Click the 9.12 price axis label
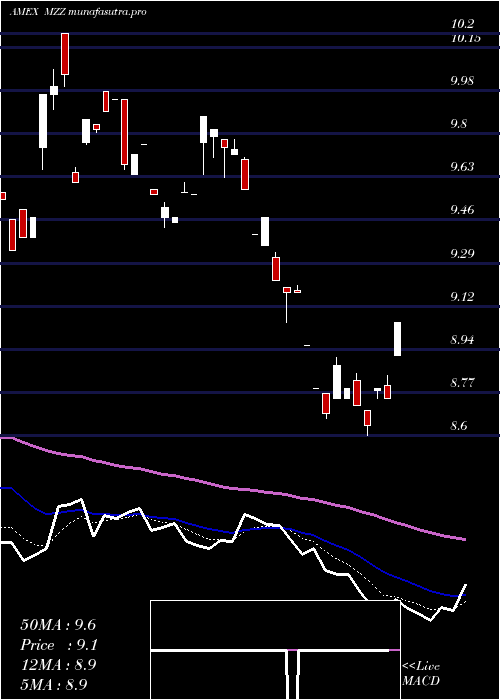Viewport: 500px width, 700px height. [x=462, y=296]
